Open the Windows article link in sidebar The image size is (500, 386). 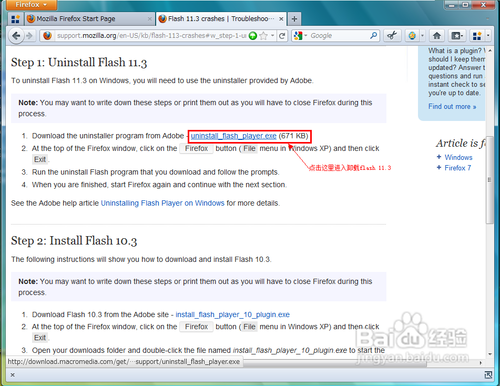pos(458,157)
